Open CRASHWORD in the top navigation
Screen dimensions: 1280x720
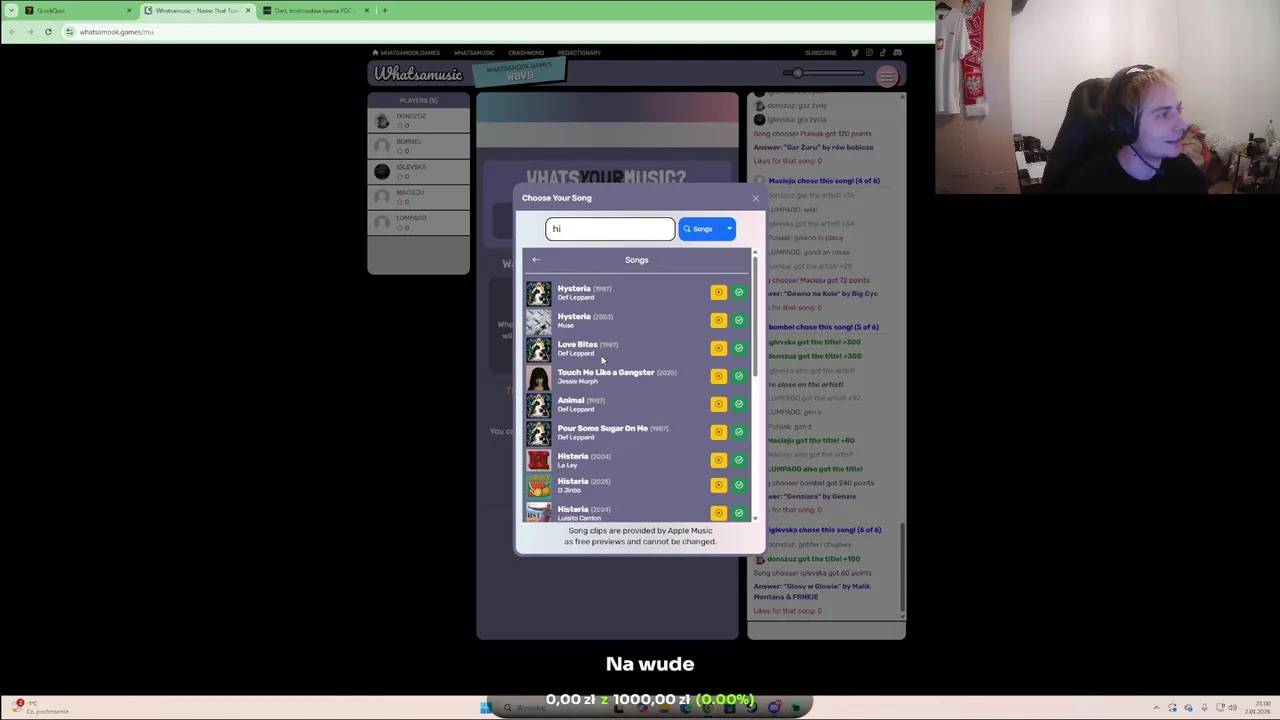pyautogui.click(x=526, y=53)
